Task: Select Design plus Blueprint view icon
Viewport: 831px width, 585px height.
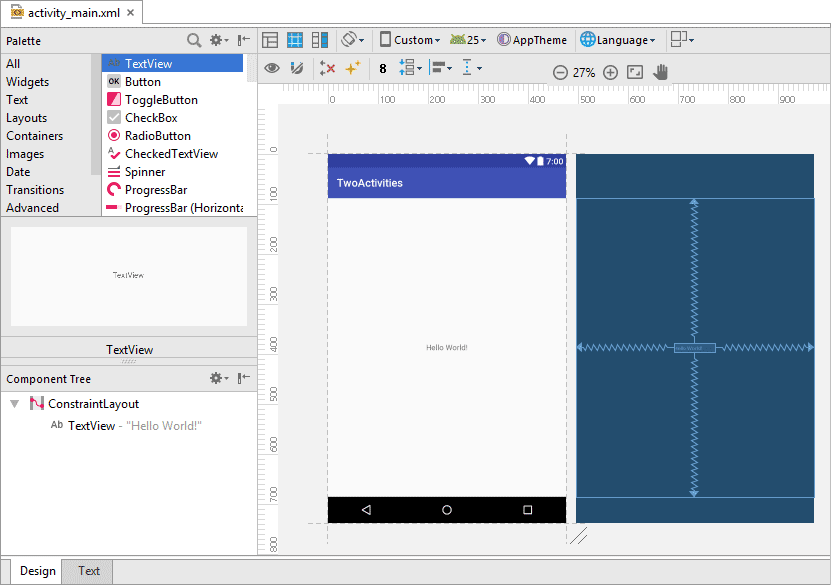Action: click(320, 40)
